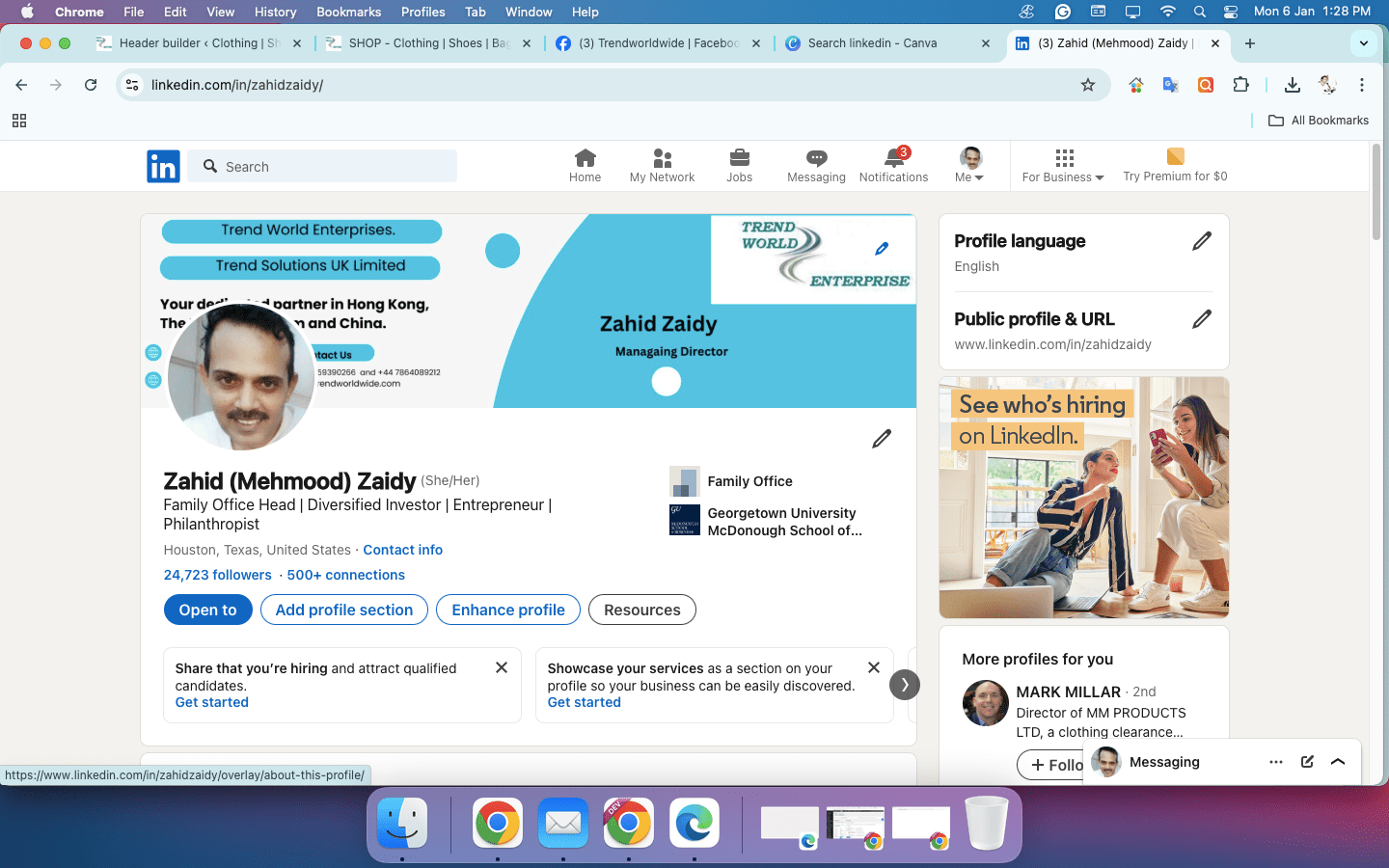Show next suggestion card with the arrow
The height and width of the screenshot is (868, 1389).
(x=904, y=685)
